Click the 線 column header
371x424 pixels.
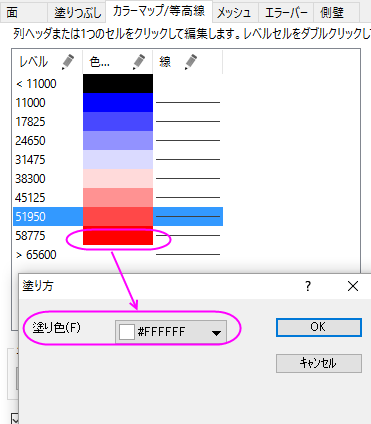[188, 62]
